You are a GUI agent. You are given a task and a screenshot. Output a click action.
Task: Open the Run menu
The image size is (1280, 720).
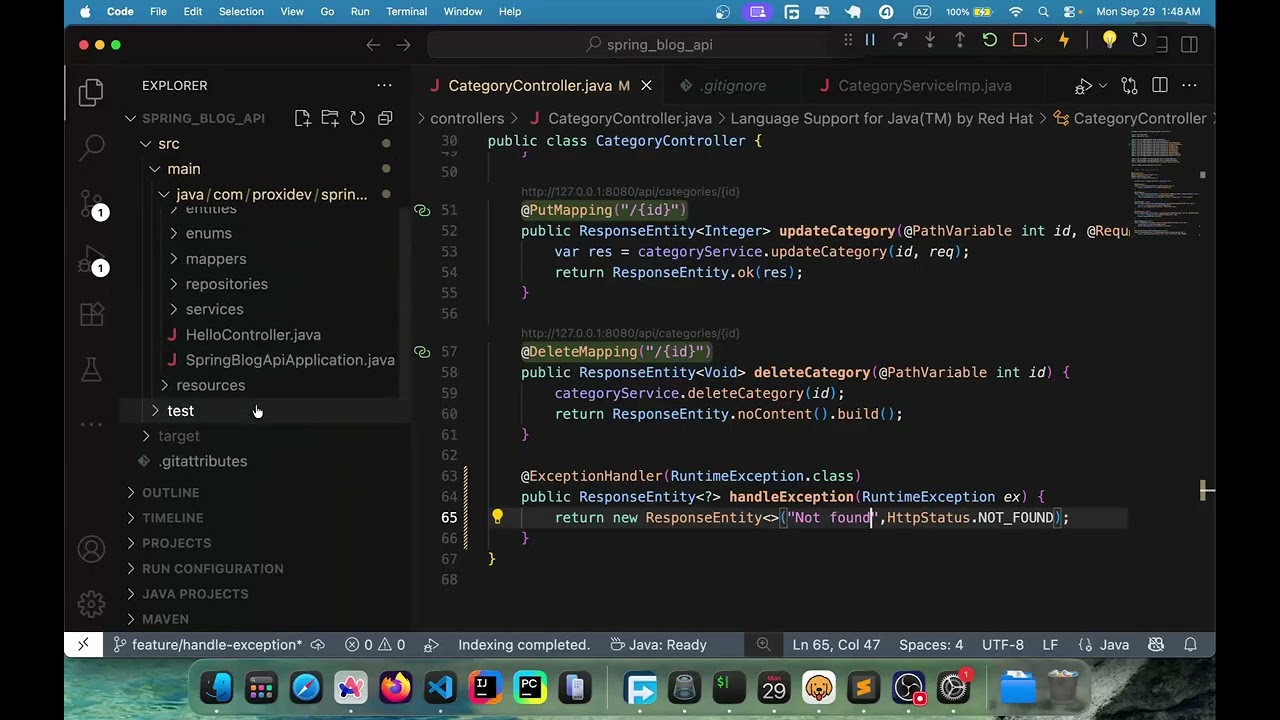point(360,12)
